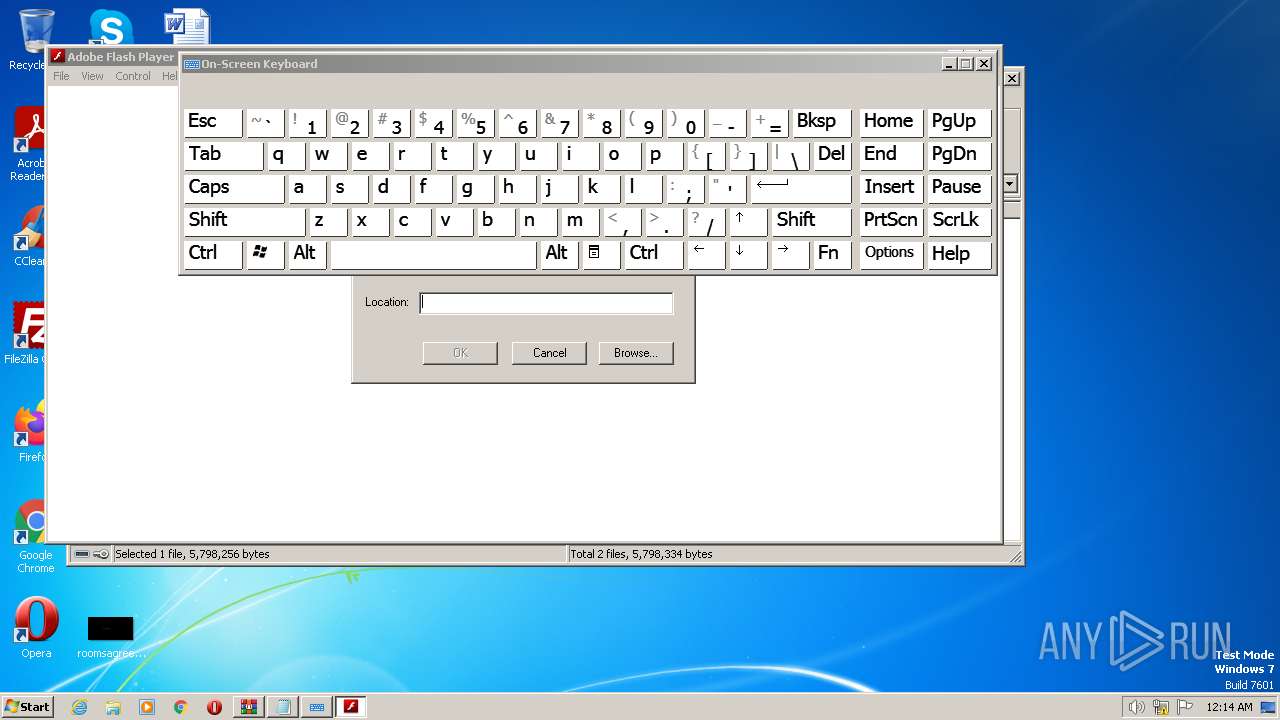Click the Del key

833,155
